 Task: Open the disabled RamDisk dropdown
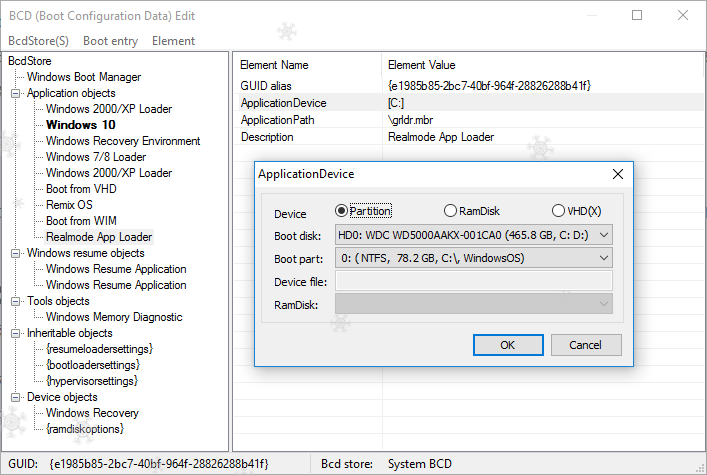473,304
